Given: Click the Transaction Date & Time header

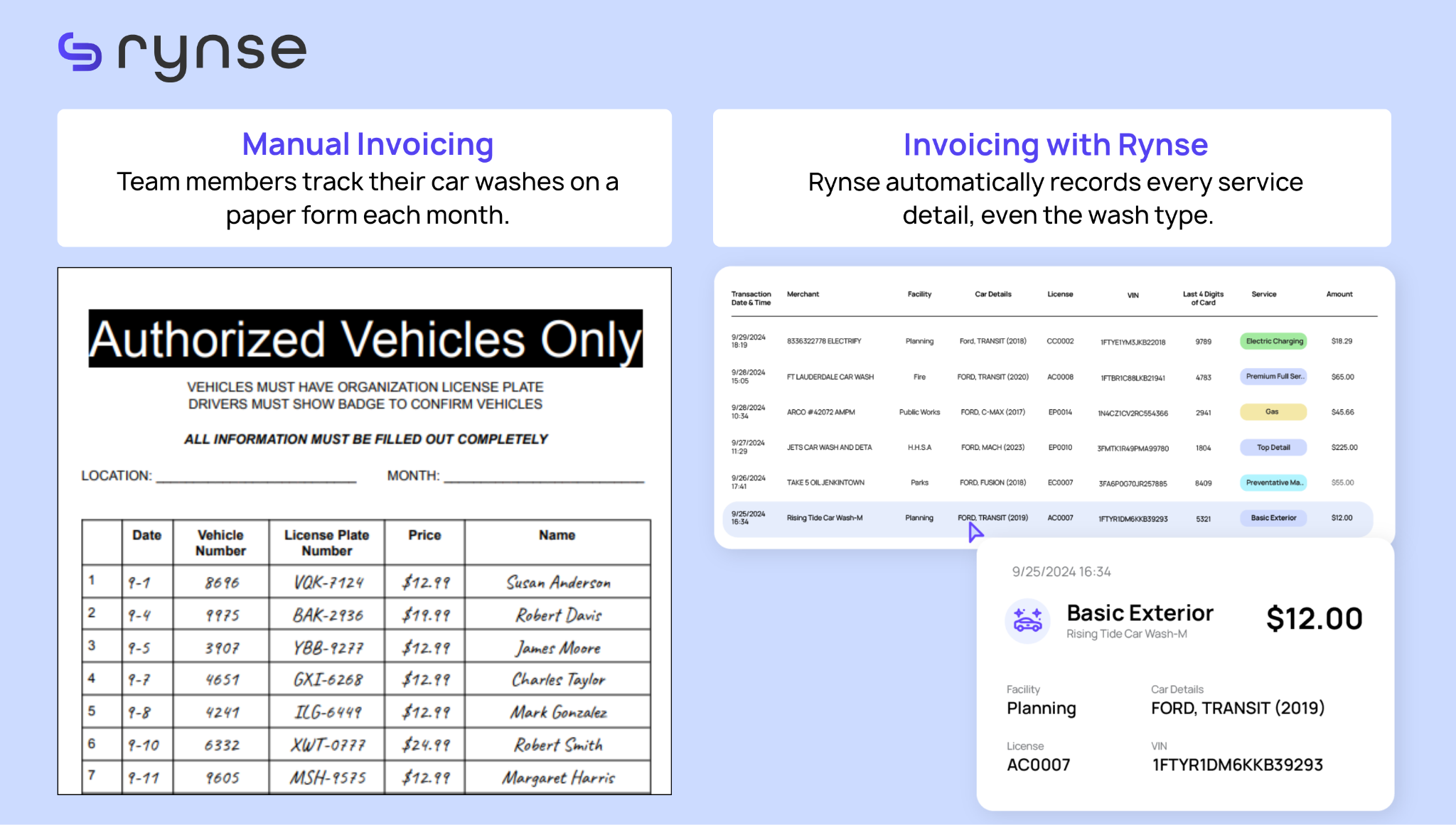Looking at the screenshot, I should [751, 298].
